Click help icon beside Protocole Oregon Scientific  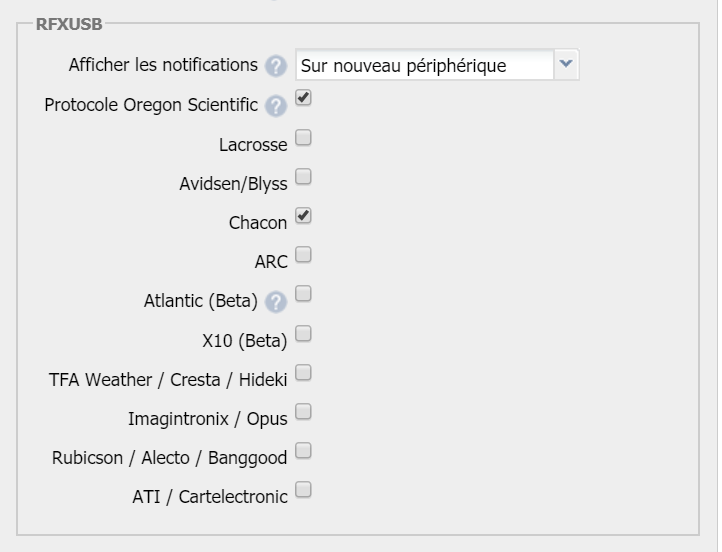click(276, 106)
